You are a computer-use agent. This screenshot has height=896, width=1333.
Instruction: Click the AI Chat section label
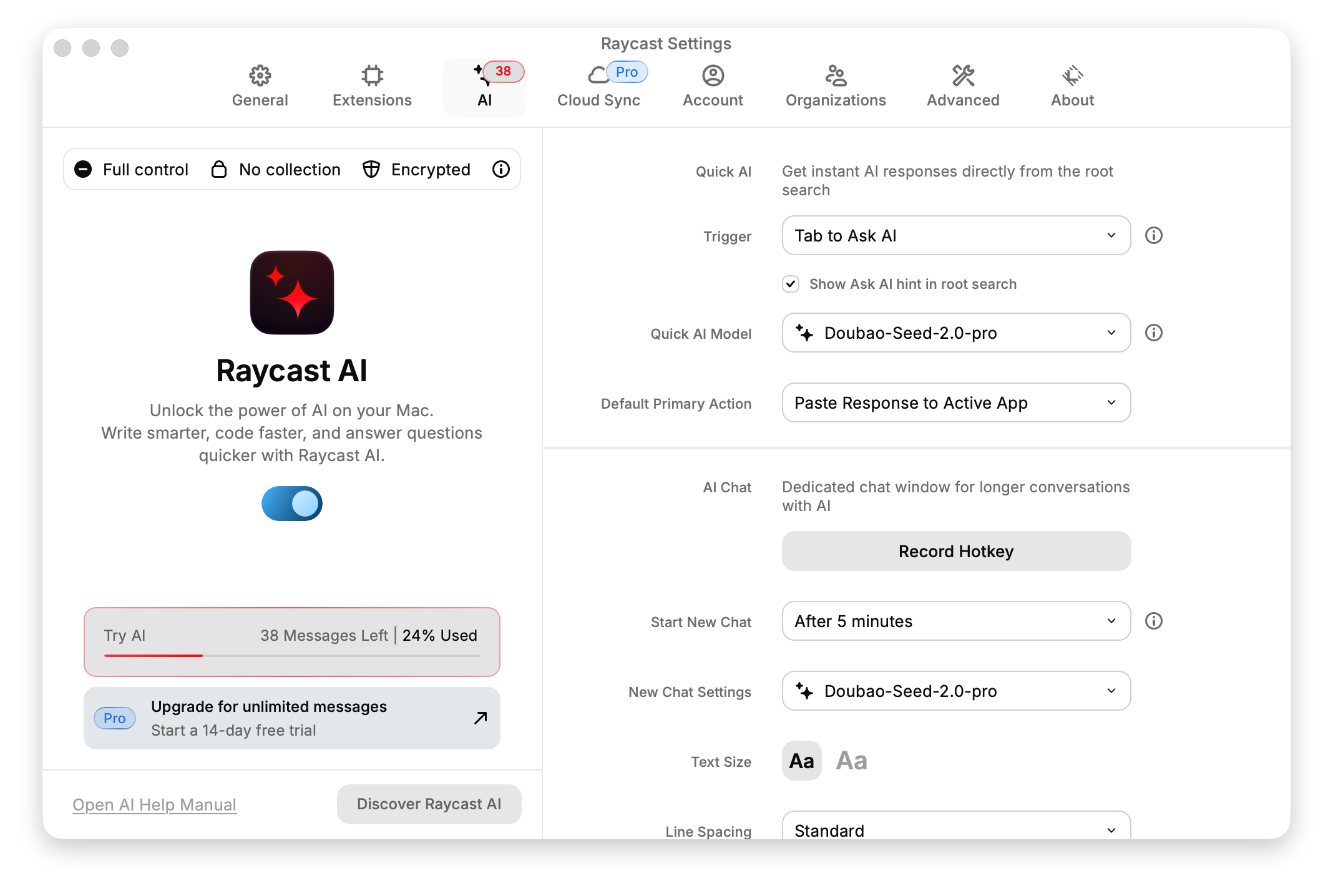727,487
